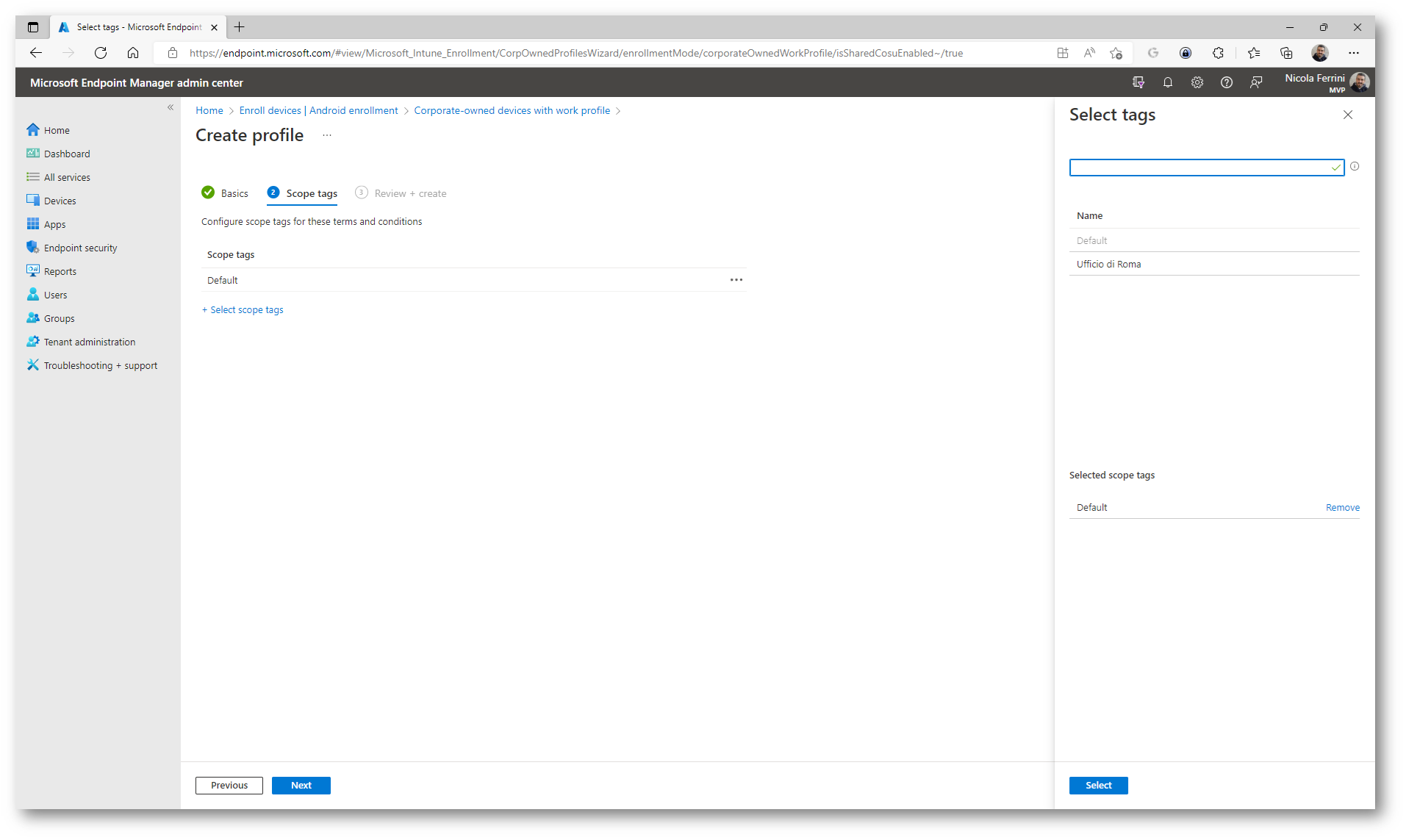Refresh the browser page
Viewport: 1406px width, 840px height.
[101, 53]
